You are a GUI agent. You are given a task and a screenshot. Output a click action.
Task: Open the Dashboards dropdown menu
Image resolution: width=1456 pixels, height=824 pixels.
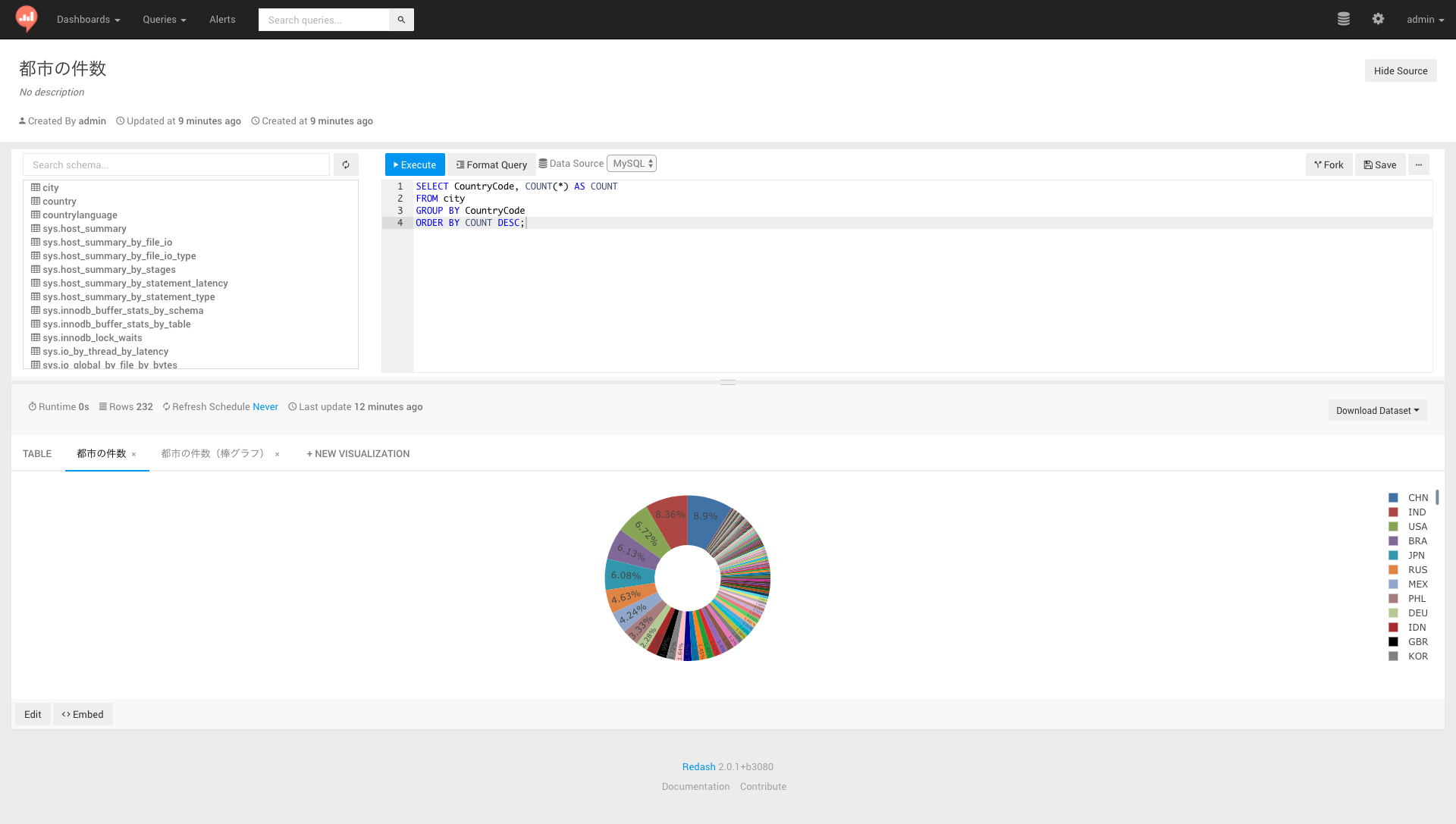click(x=88, y=20)
